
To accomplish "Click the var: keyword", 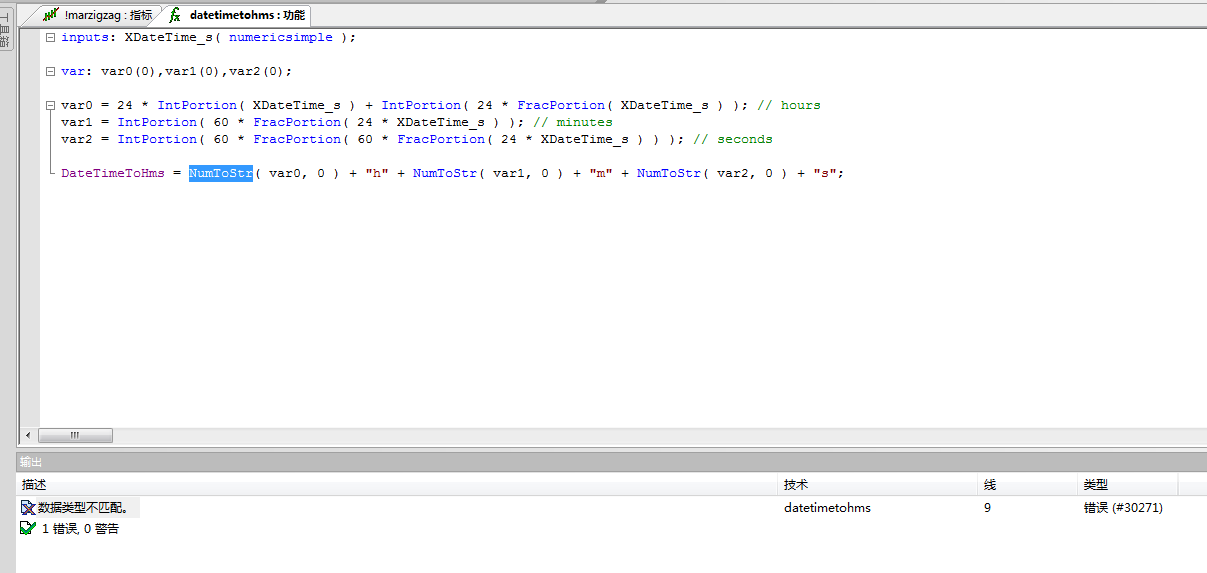I will point(77,71).
